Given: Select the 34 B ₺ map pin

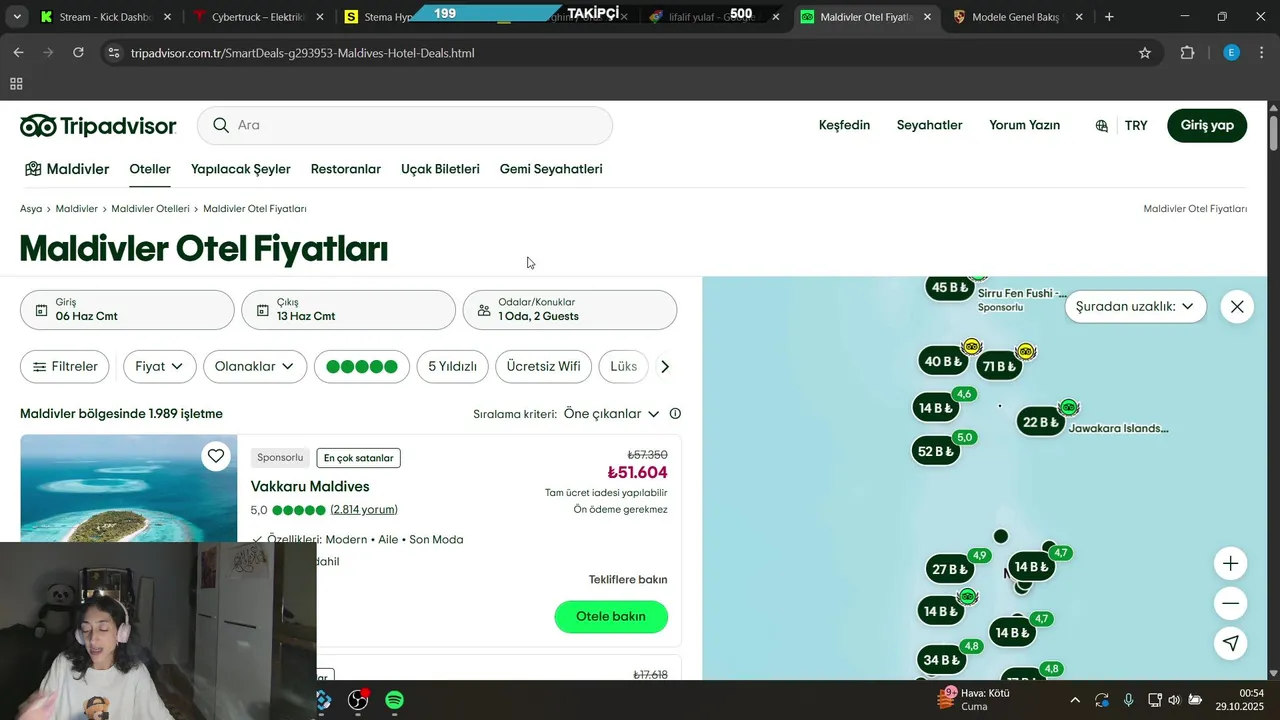Looking at the screenshot, I should click(x=941, y=660).
